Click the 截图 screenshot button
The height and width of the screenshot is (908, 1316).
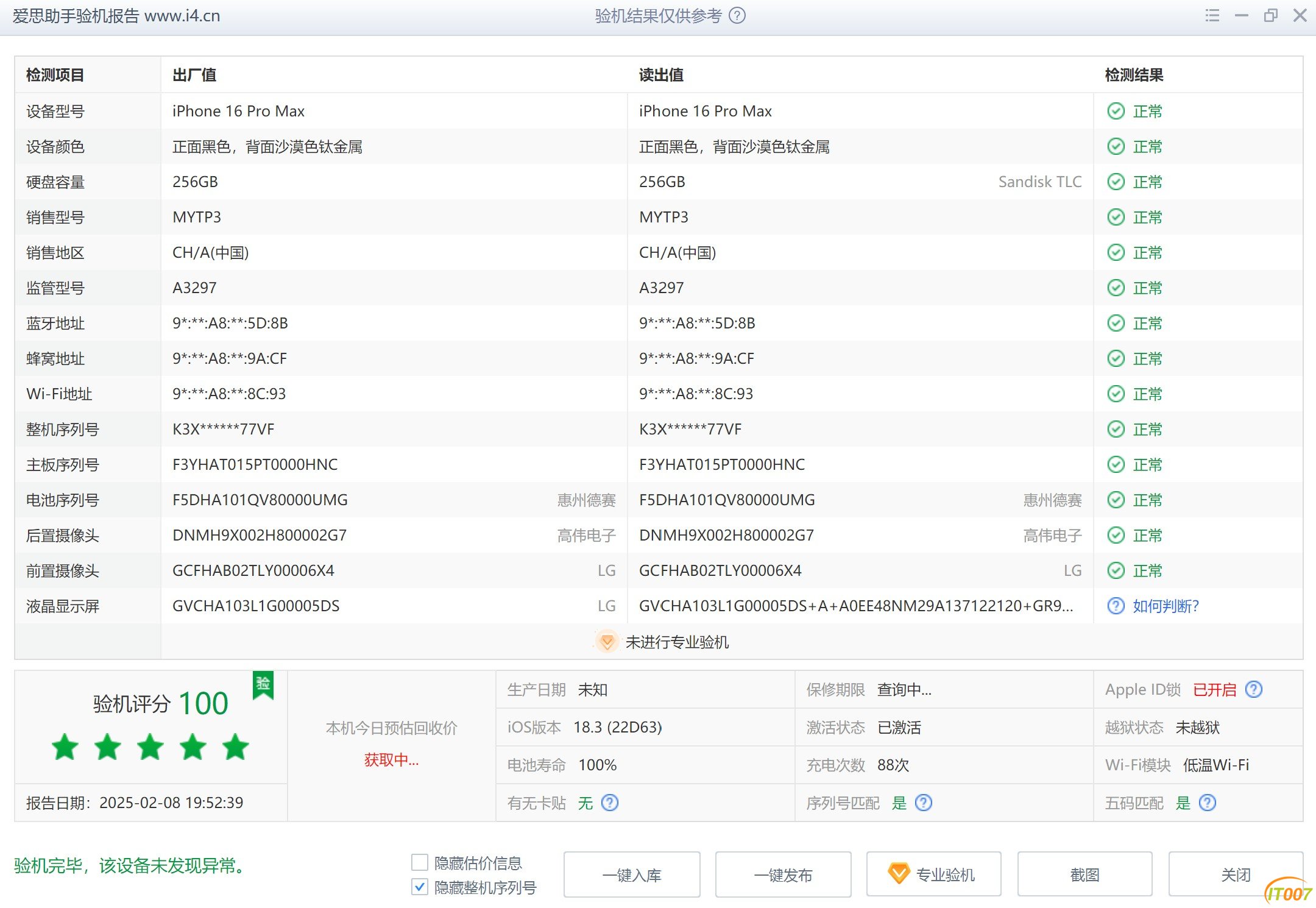pyautogui.click(x=1084, y=874)
